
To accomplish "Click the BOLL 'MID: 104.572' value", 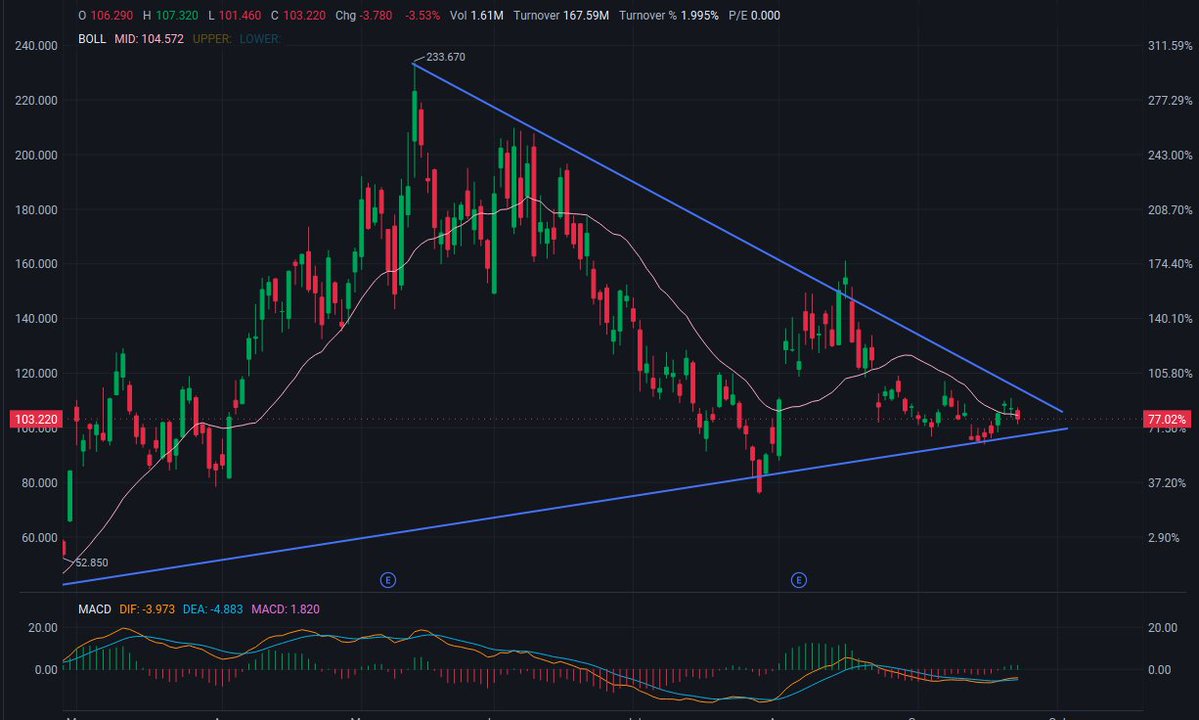I will (149, 38).
